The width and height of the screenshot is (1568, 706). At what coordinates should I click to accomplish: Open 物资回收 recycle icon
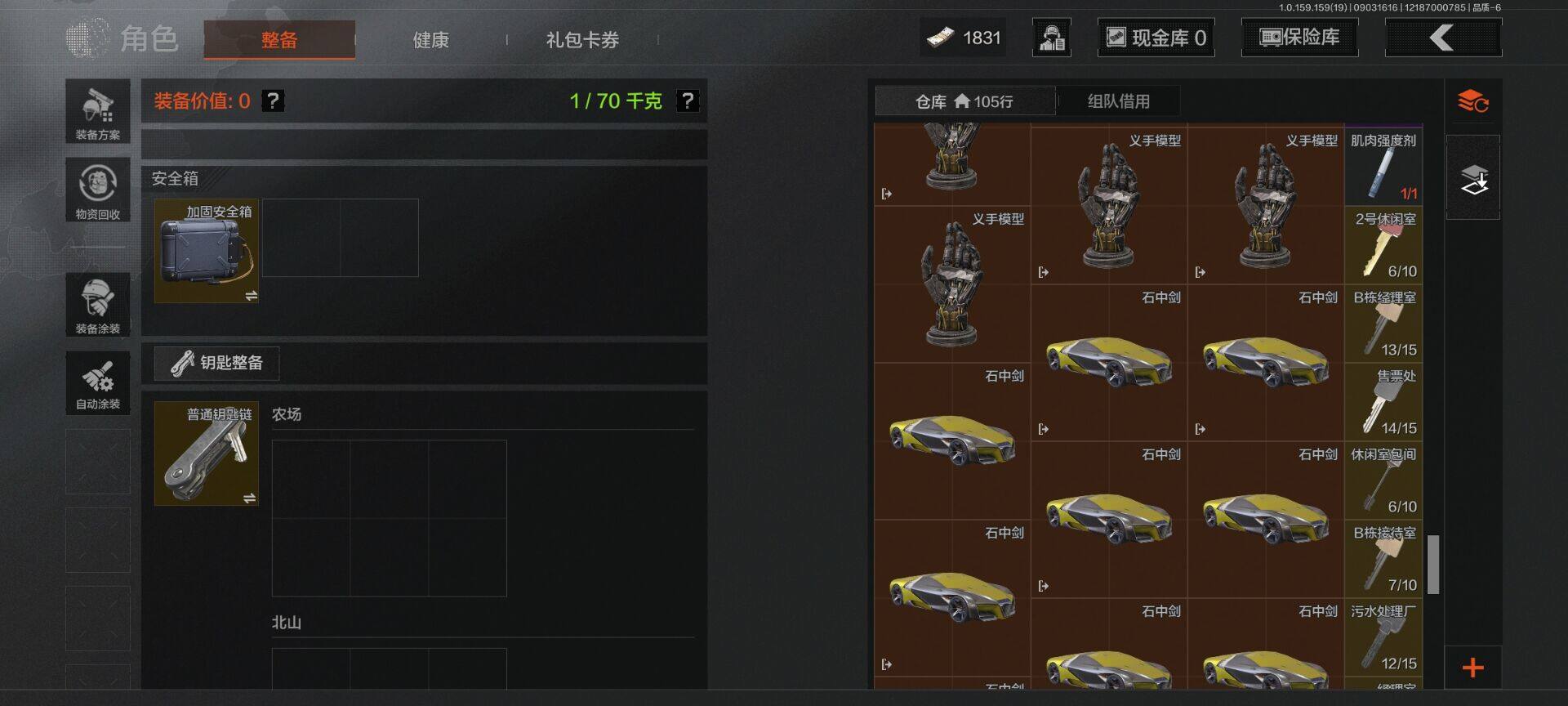[x=98, y=190]
